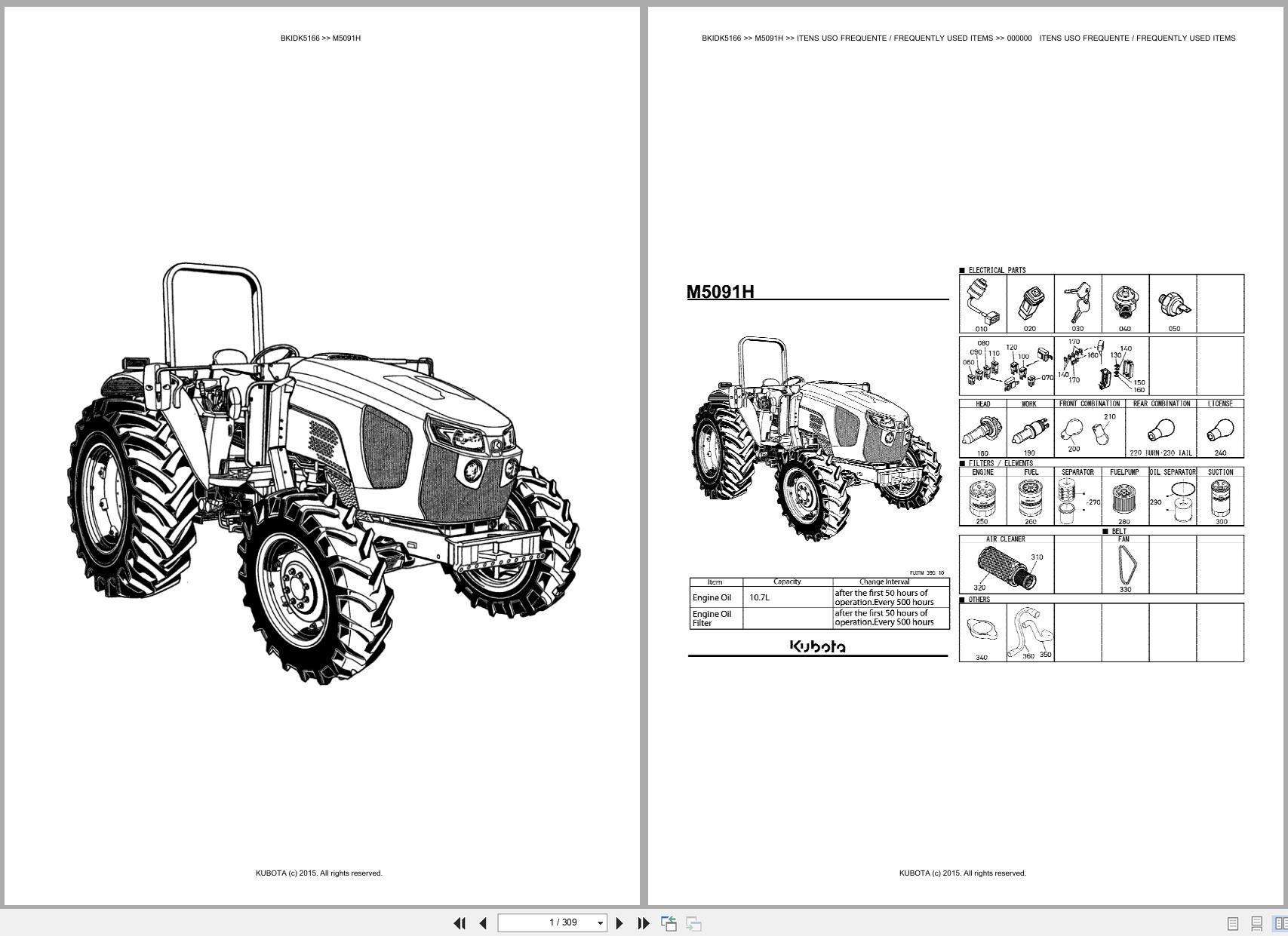Click the fuse and relay parts 060-120 diagram

[1007, 366]
